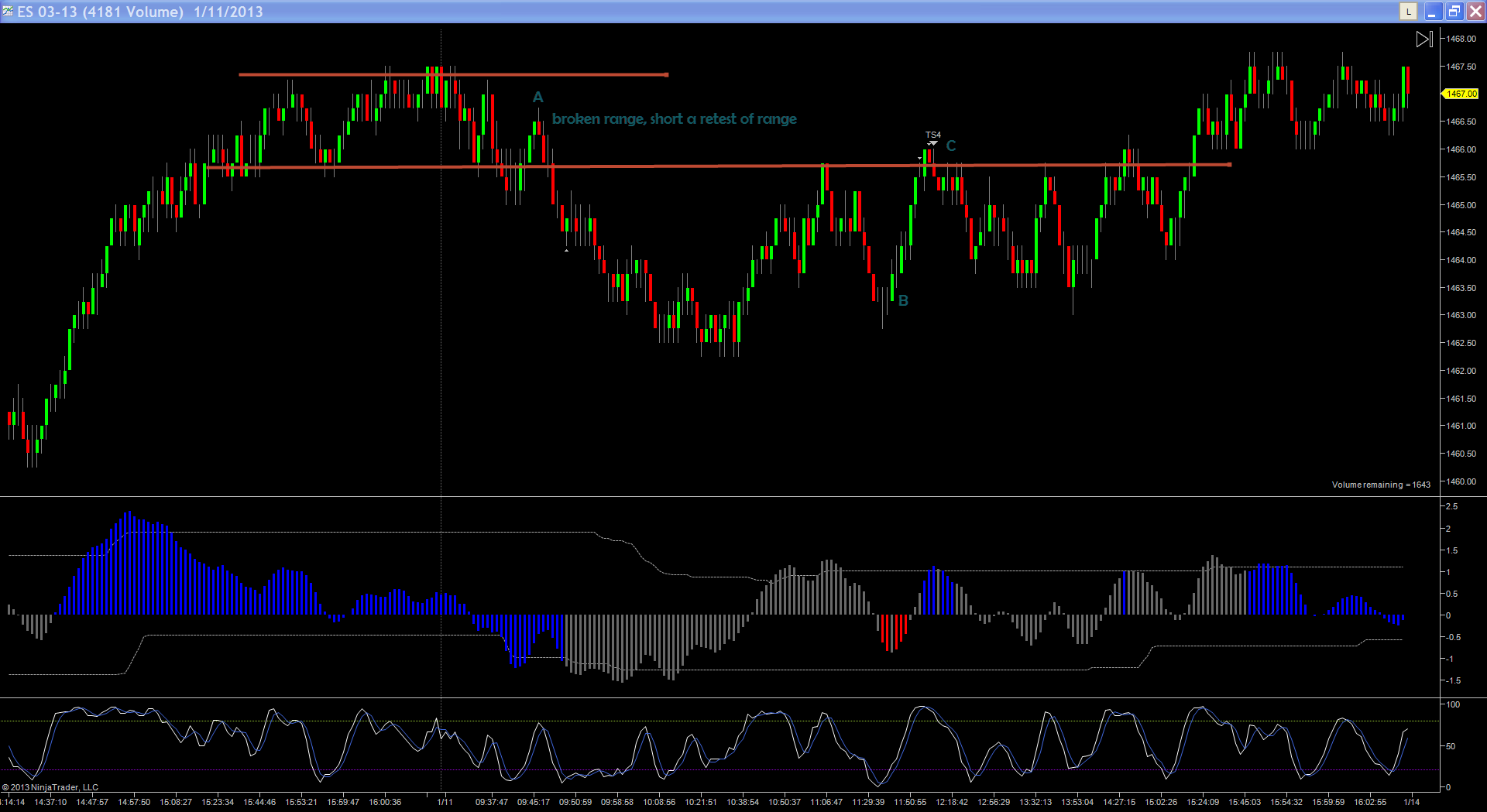Click the 15:44:46 time axis label
This screenshot has height=812, width=1487.
(x=259, y=802)
